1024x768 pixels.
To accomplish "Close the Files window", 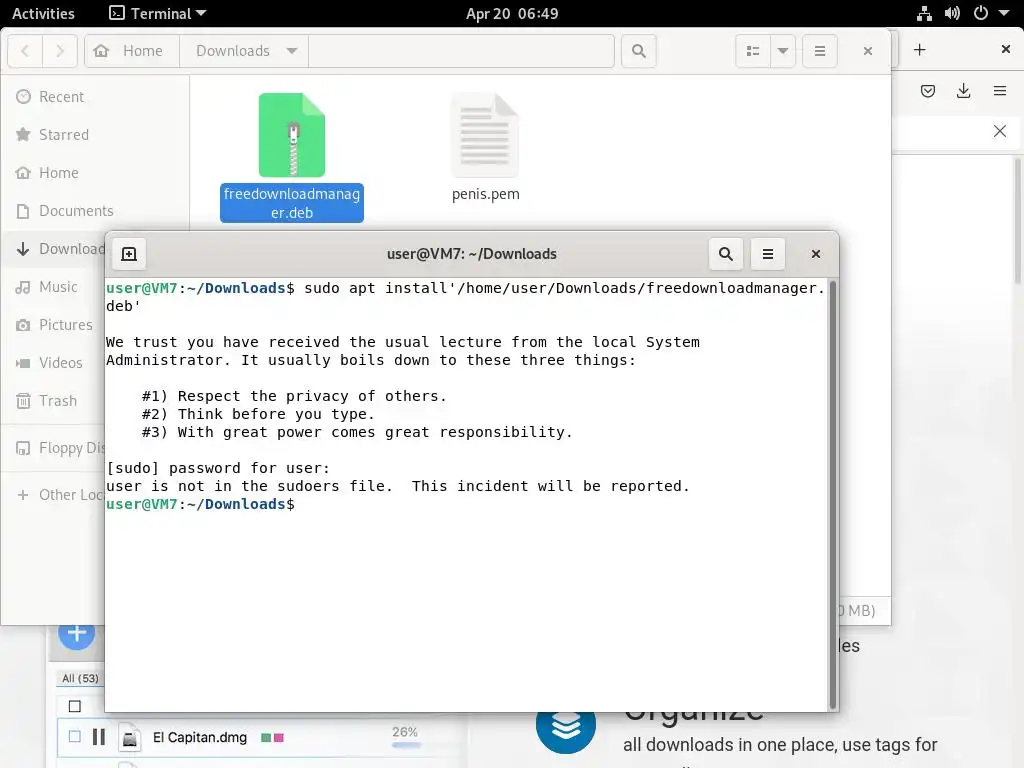I will coord(868,51).
